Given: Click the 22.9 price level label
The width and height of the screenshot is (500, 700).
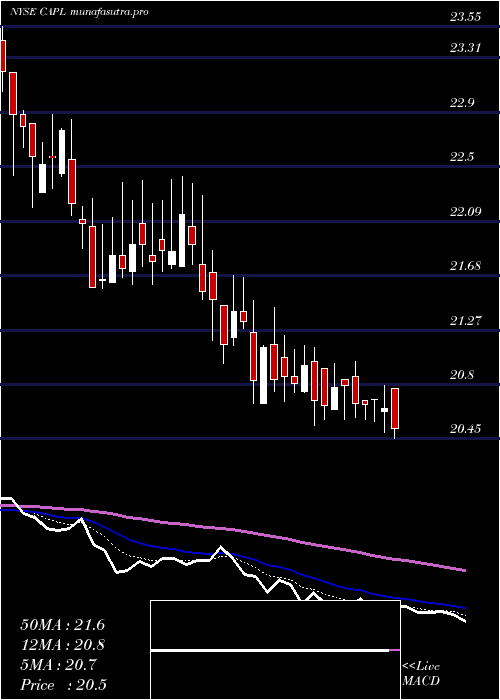Looking at the screenshot, I should 462,103.
